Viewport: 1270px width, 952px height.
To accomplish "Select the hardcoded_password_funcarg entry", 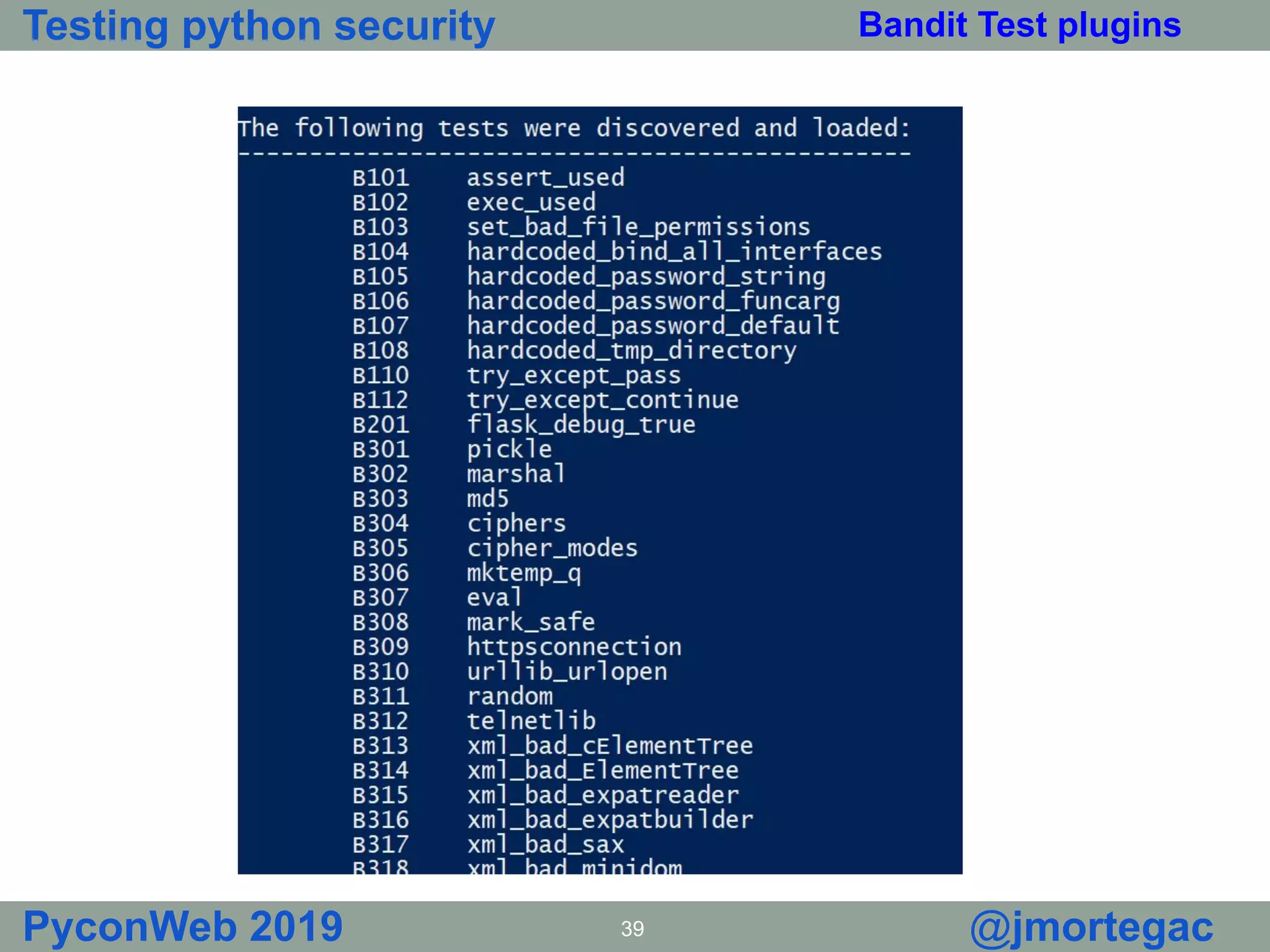I will pyautogui.click(x=654, y=302).
